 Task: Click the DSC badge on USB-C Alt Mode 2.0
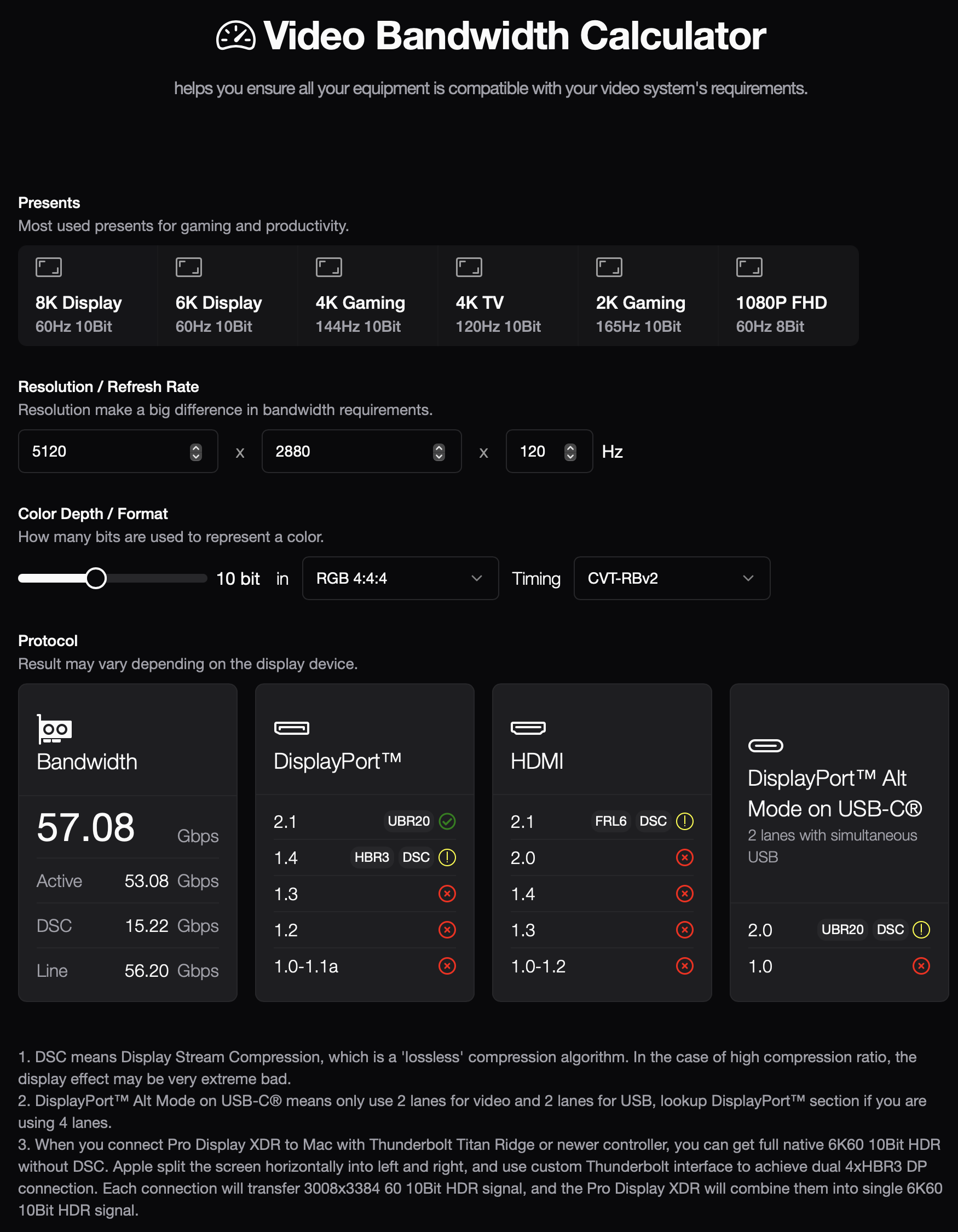click(890, 930)
